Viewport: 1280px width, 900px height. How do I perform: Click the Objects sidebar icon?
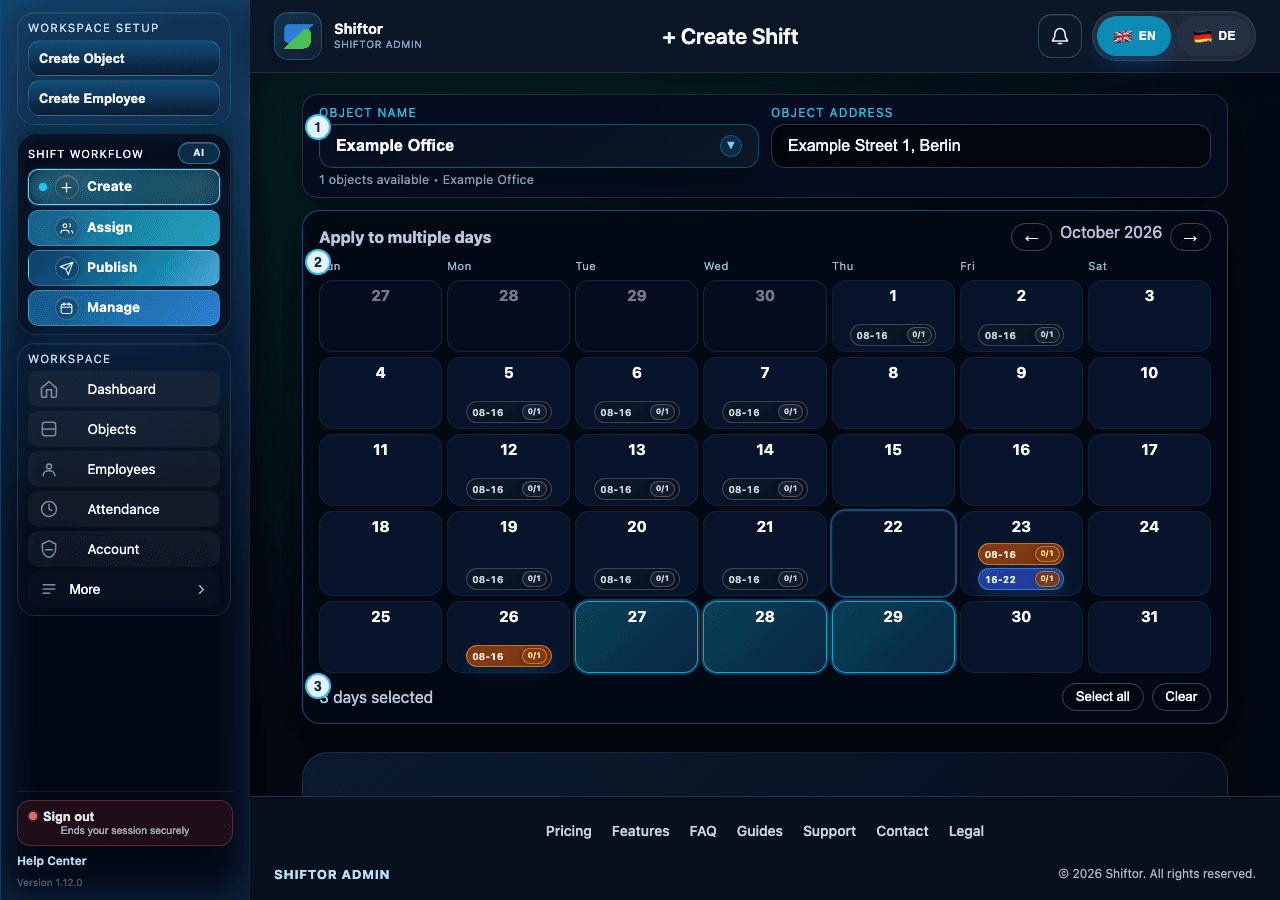pyautogui.click(x=49, y=429)
